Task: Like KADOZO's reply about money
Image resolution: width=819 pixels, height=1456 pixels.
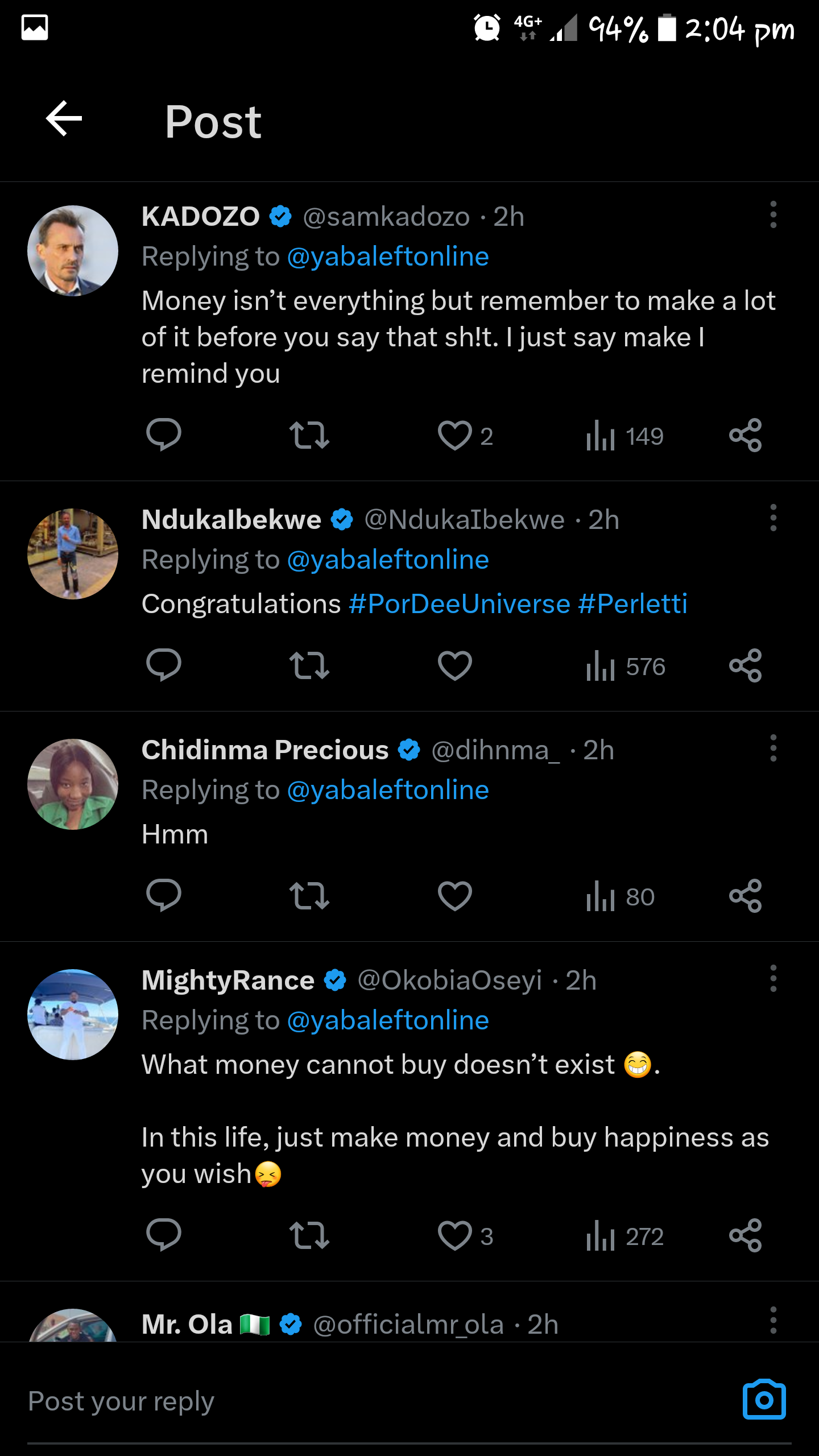Action: tap(455, 436)
